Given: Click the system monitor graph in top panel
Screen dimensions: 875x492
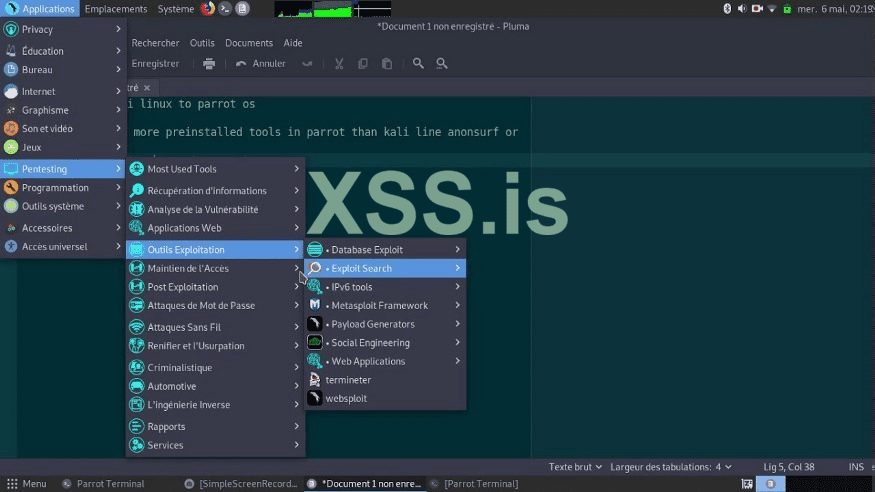Looking at the screenshot, I should (x=333, y=8).
